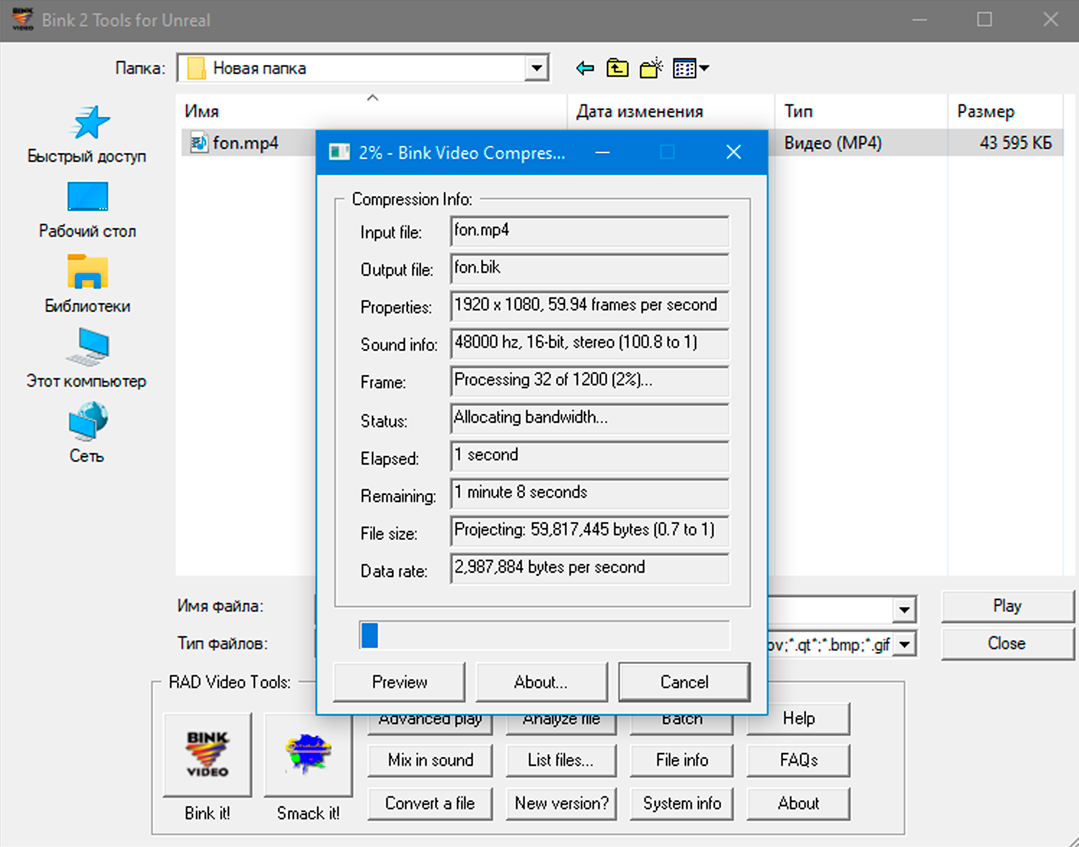Screen dimensions: 1079x847
Task: Click the Convert a file button
Action: pos(430,803)
